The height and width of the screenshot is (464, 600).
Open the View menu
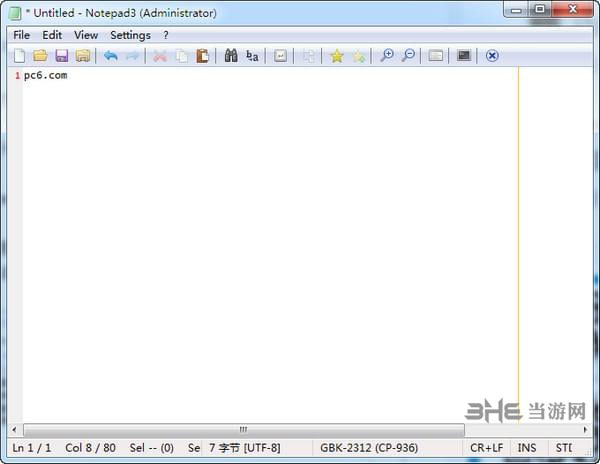tap(86, 35)
